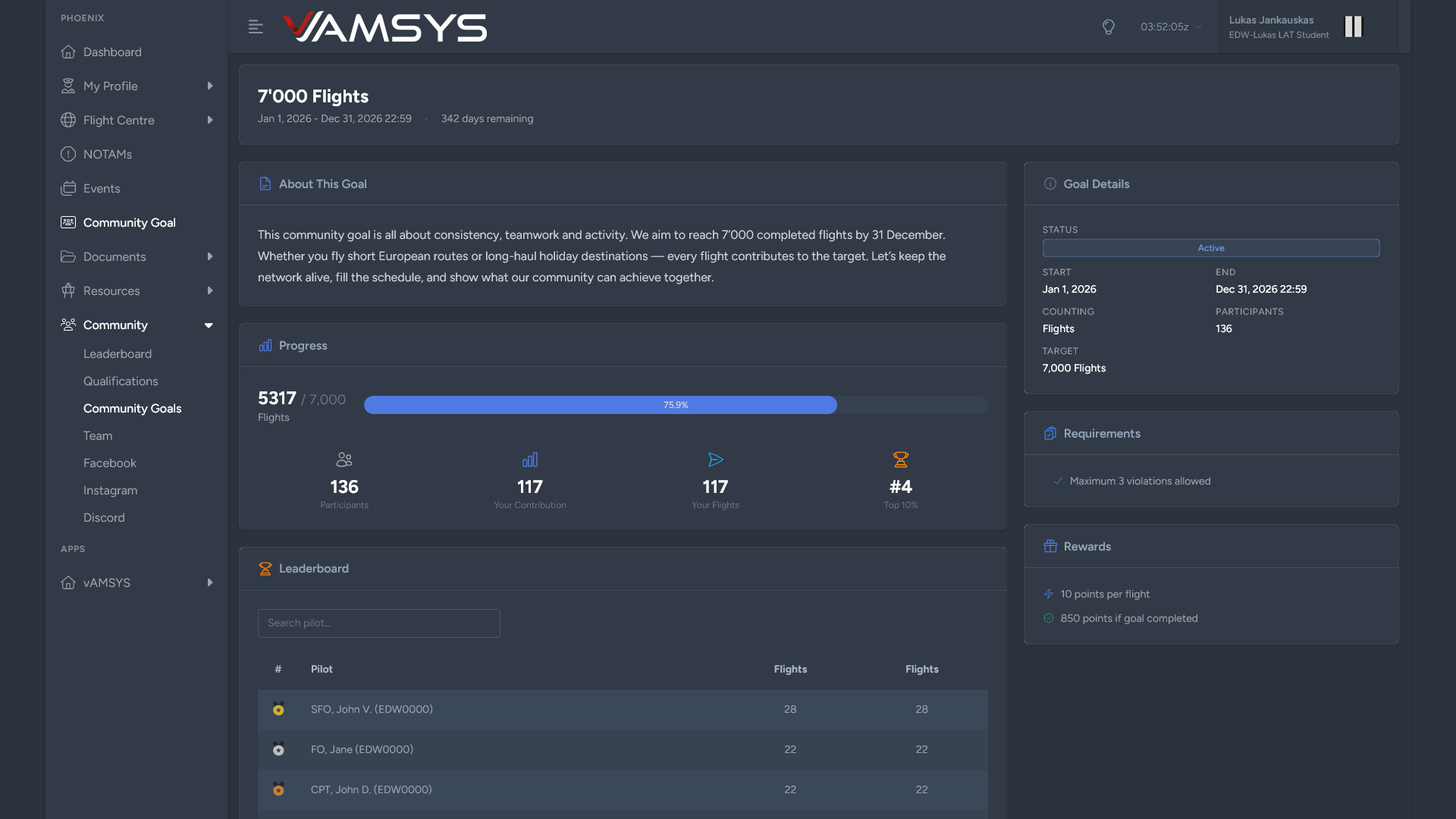Click the 75.9% progress bar

coord(676,405)
